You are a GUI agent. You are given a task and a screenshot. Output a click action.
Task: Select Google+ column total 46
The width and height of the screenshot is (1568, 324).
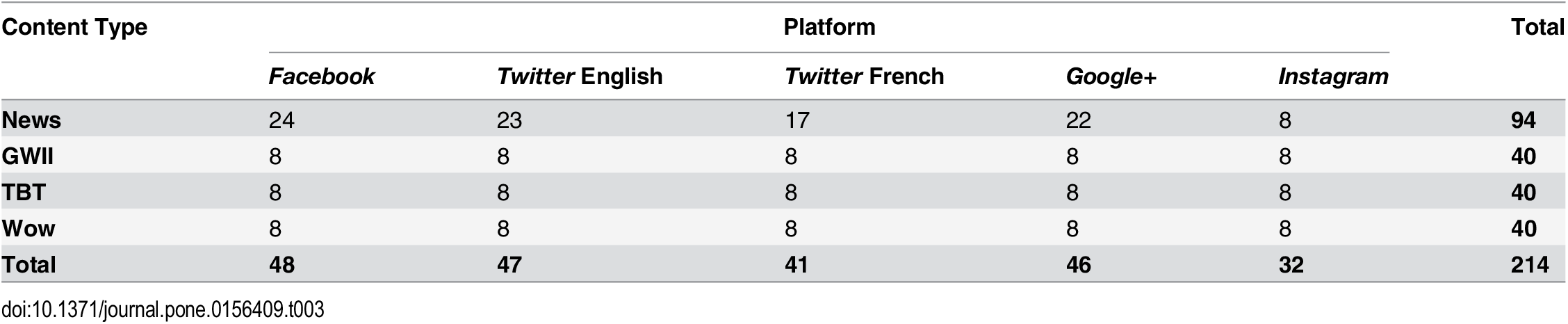[x=1078, y=265]
